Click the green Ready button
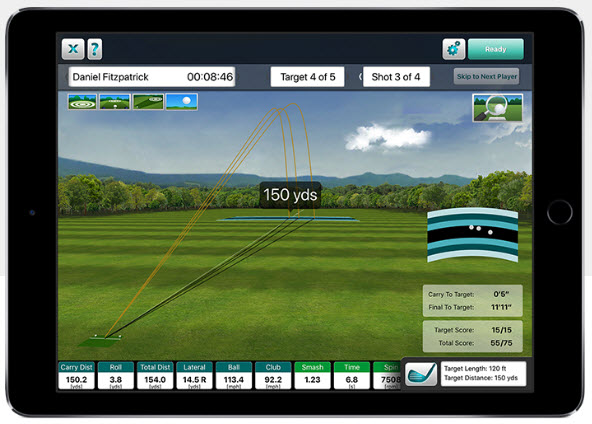This screenshot has width=592, height=424. pyautogui.click(x=496, y=49)
